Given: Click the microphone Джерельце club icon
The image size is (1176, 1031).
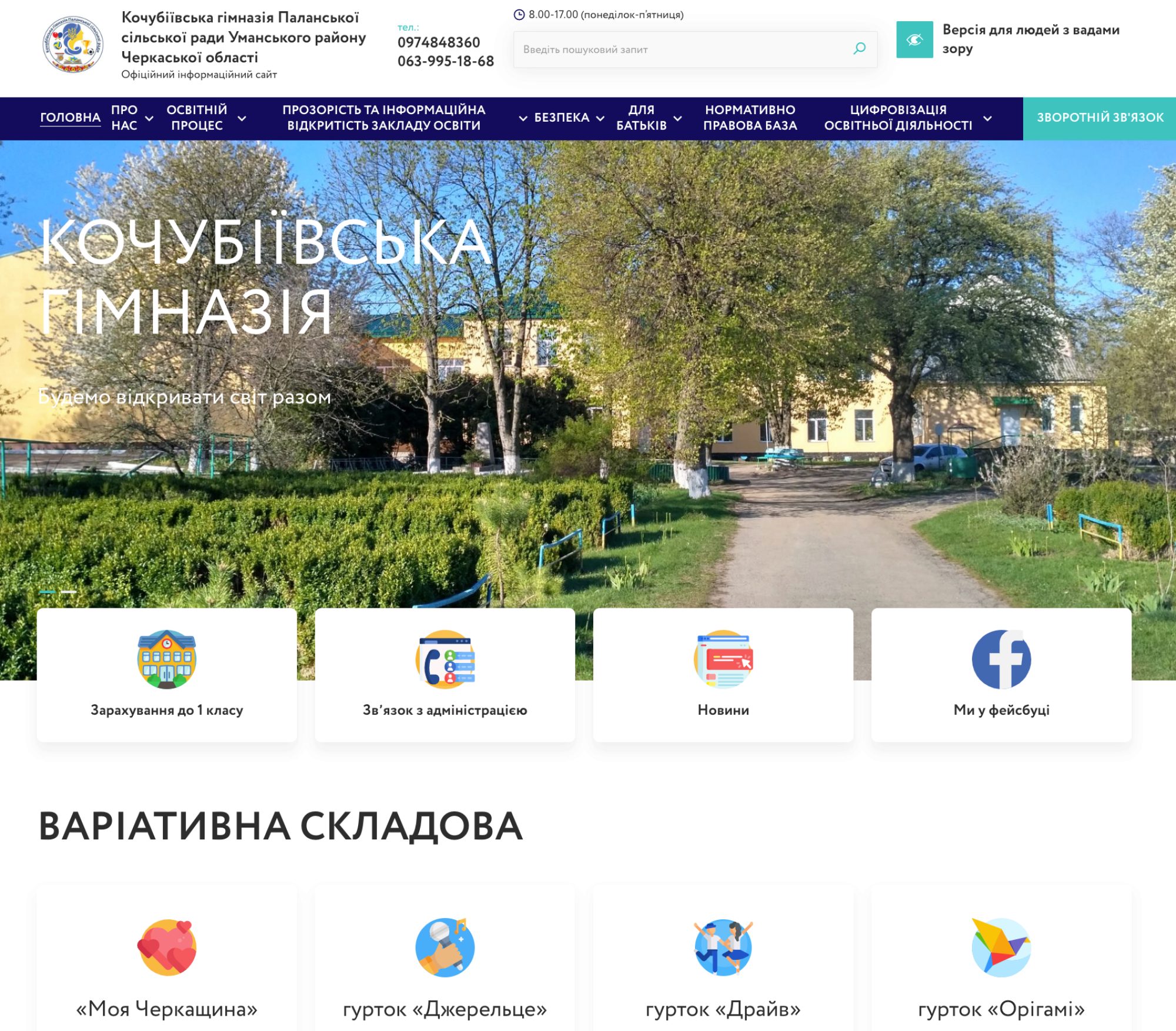Looking at the screenshot, I should click(445, 947).
